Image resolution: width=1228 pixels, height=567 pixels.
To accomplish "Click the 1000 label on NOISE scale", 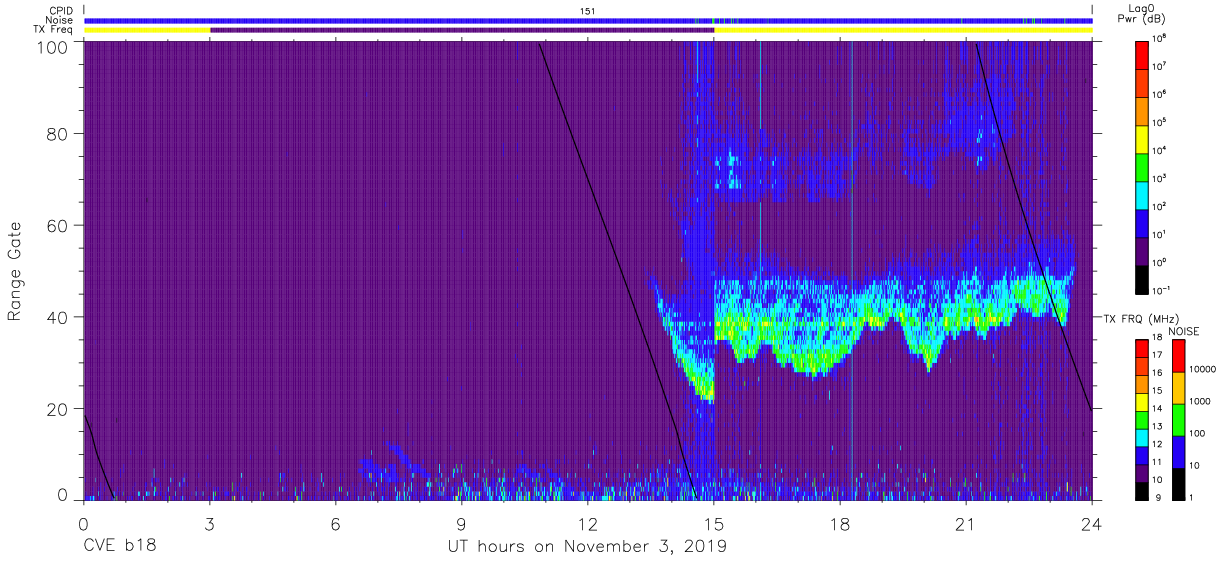I will 1202,401.
